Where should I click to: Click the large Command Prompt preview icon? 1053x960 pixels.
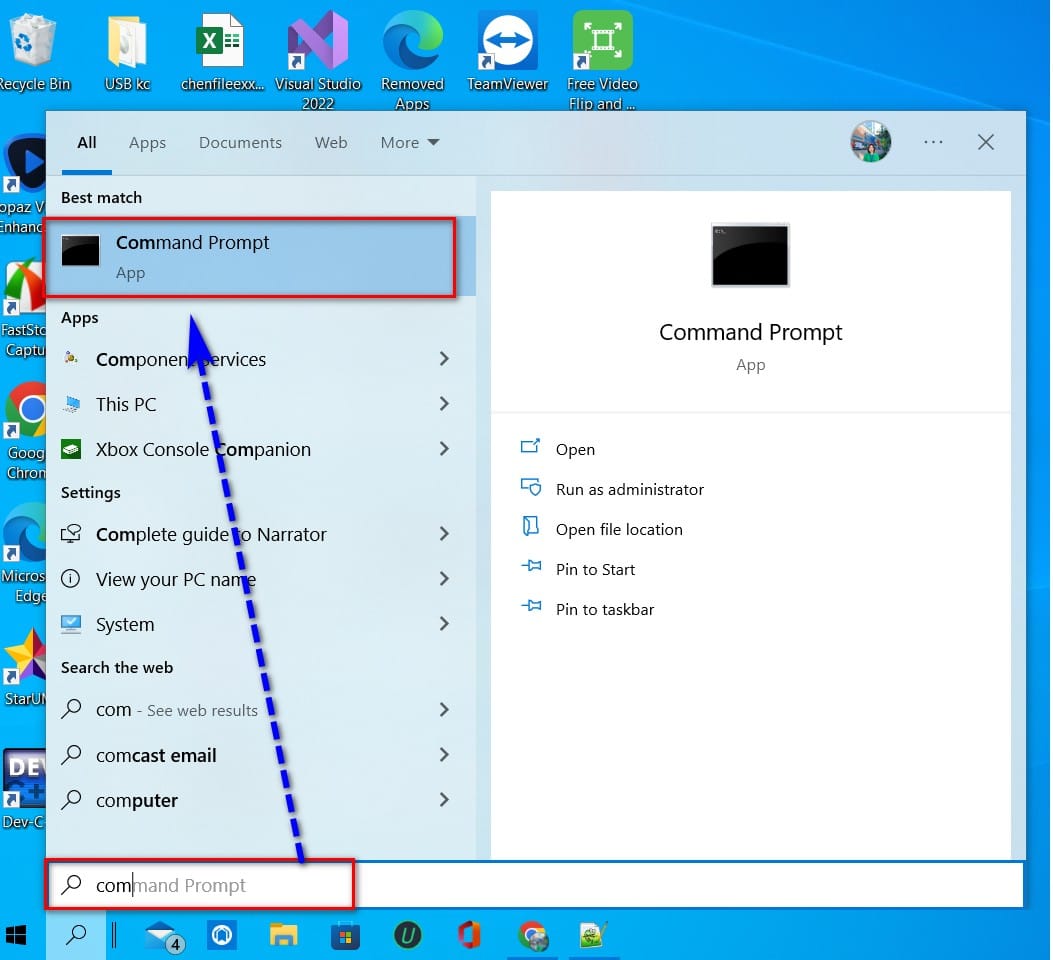pos(750,255)
